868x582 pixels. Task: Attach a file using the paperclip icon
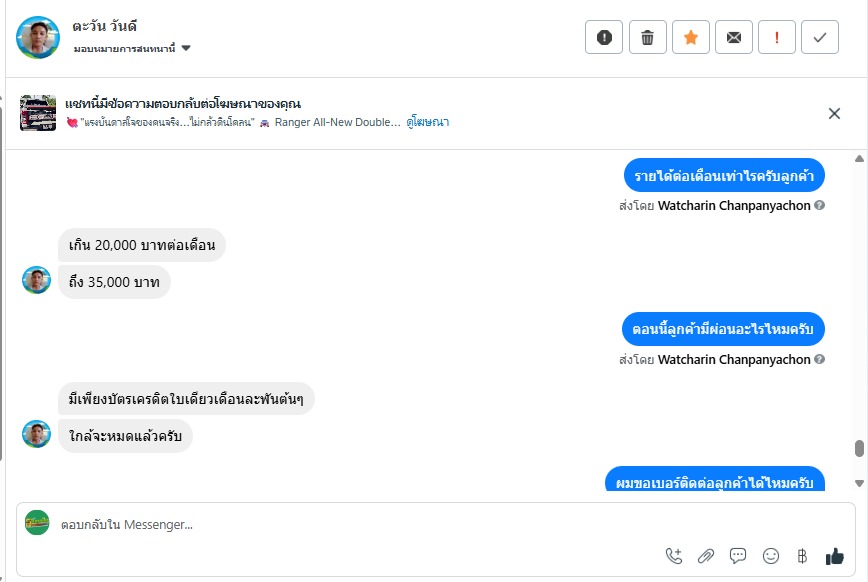tap(706, 556)
